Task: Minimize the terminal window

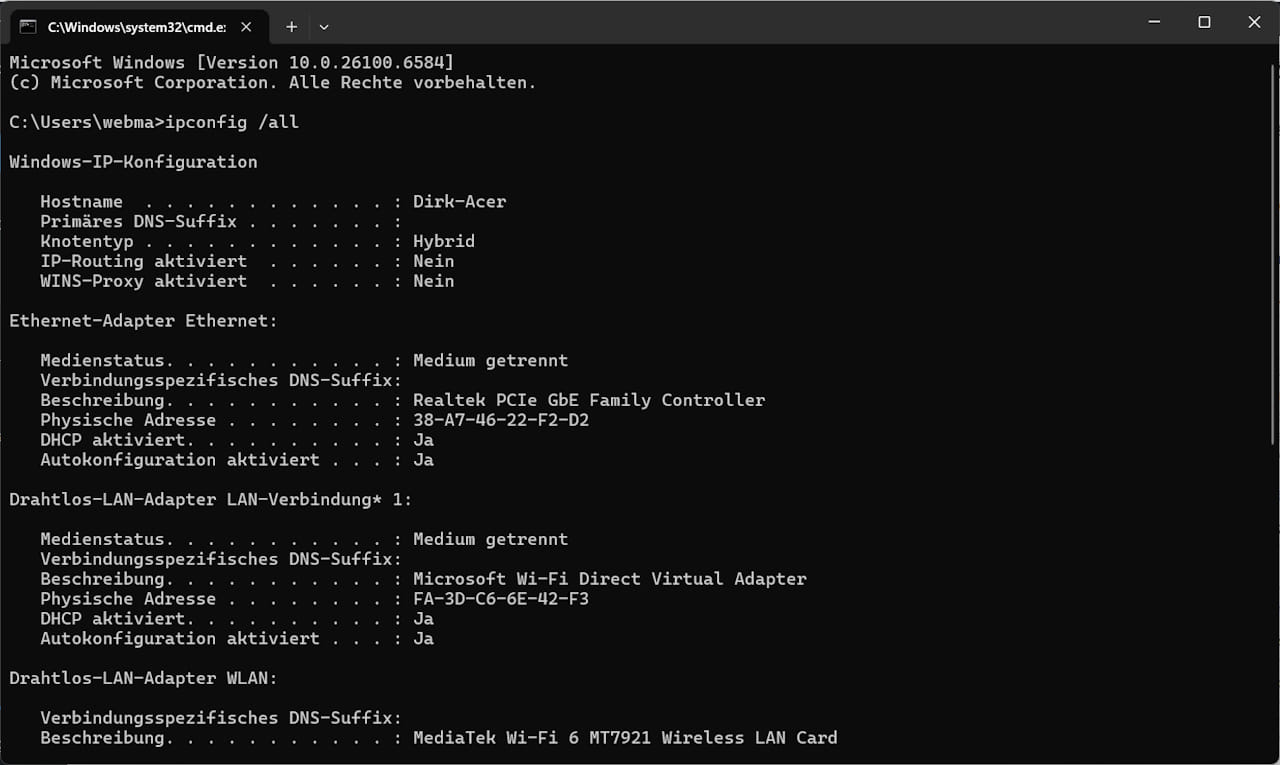Action: (x=1154, y=22)
